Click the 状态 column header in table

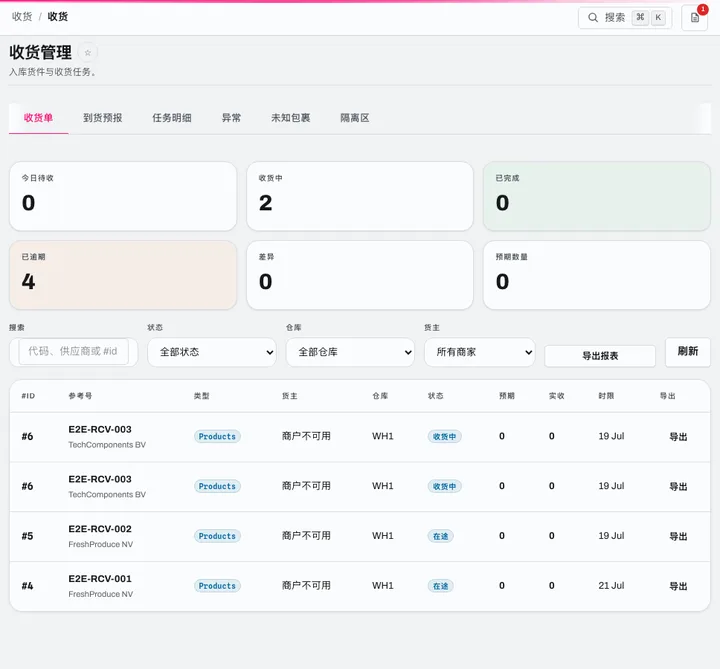click(x=436, y=396)
